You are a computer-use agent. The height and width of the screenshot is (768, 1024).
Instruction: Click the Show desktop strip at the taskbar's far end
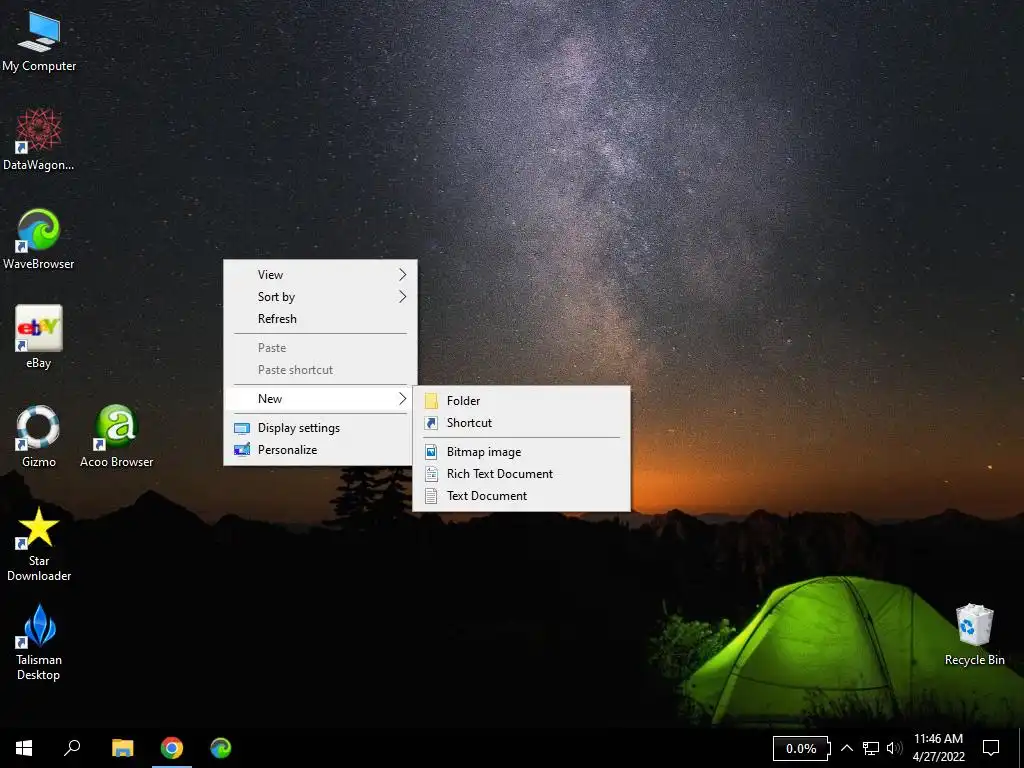[1021, 748]
